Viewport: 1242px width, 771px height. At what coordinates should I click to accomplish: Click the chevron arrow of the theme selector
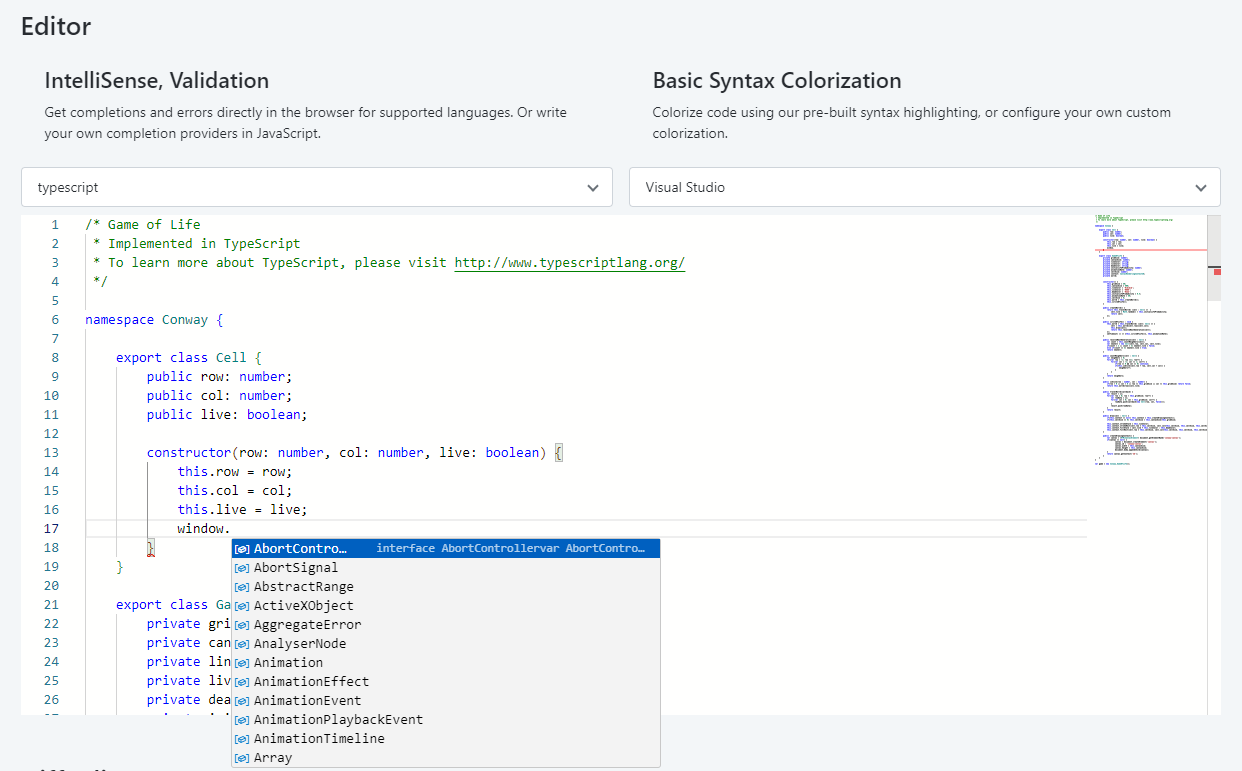1201,188
